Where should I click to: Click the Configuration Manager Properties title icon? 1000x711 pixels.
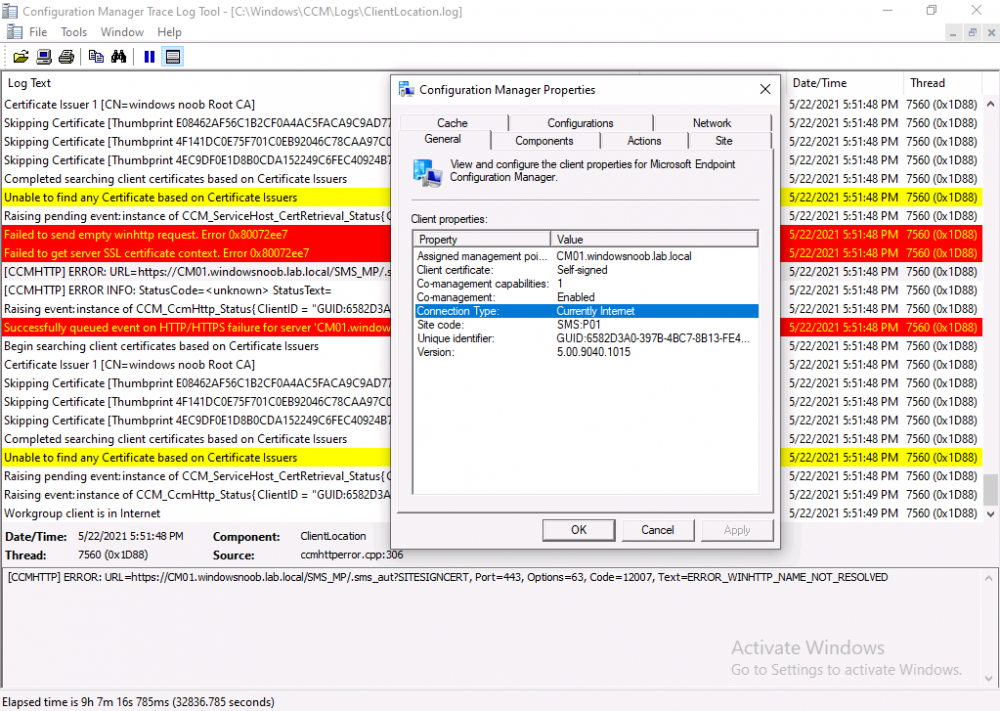406,89
